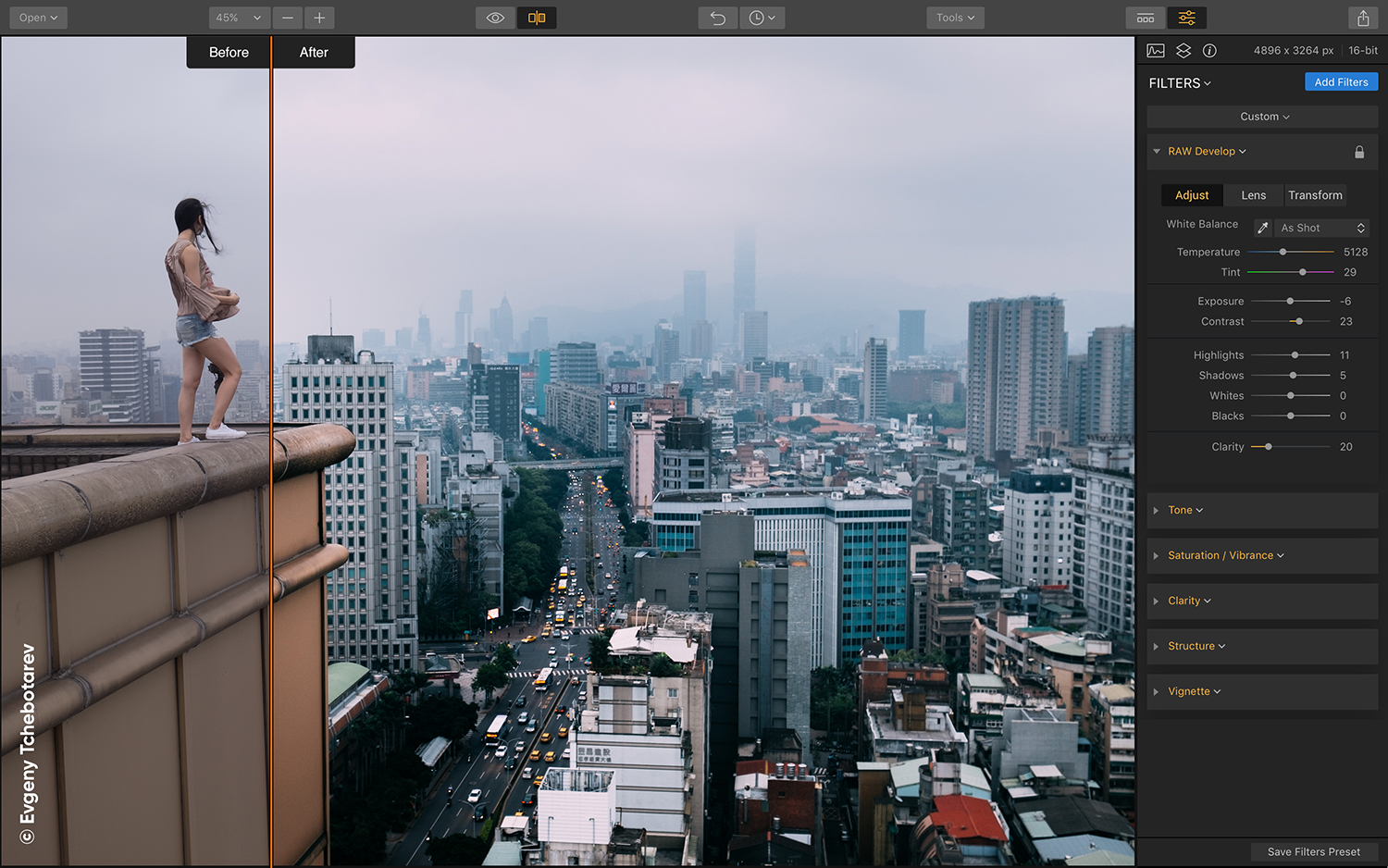Screen dimensions: 1388x868
Task: Pick the white balance eyedropper tool
Action: point(1263,228)
